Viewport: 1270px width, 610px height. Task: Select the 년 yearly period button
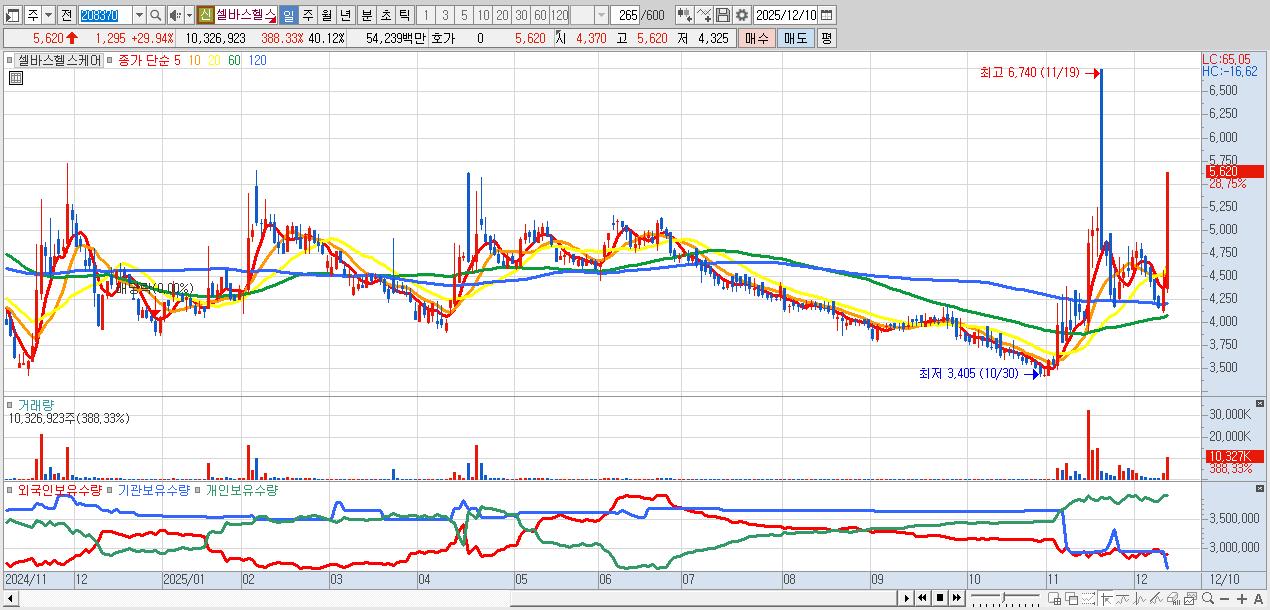(344, 16)
